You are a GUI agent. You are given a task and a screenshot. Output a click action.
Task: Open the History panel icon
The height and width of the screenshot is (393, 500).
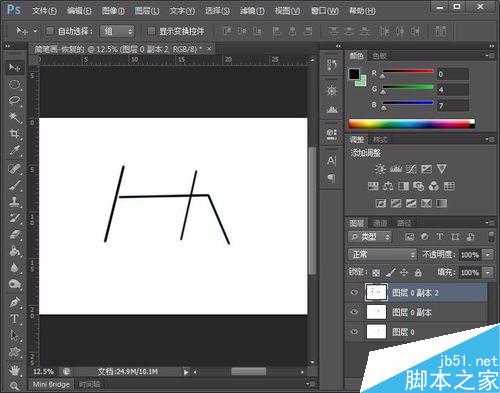[331, 64]
